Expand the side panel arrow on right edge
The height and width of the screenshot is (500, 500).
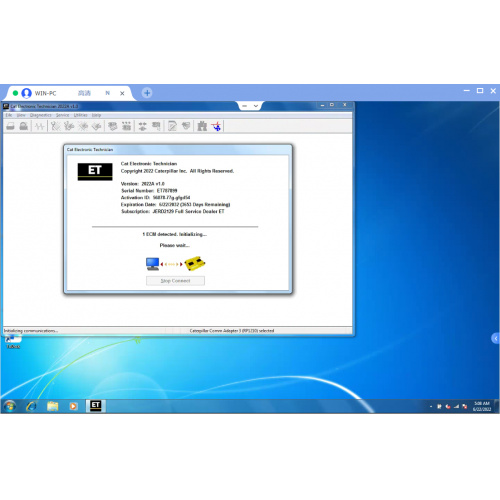coord(496,338)
